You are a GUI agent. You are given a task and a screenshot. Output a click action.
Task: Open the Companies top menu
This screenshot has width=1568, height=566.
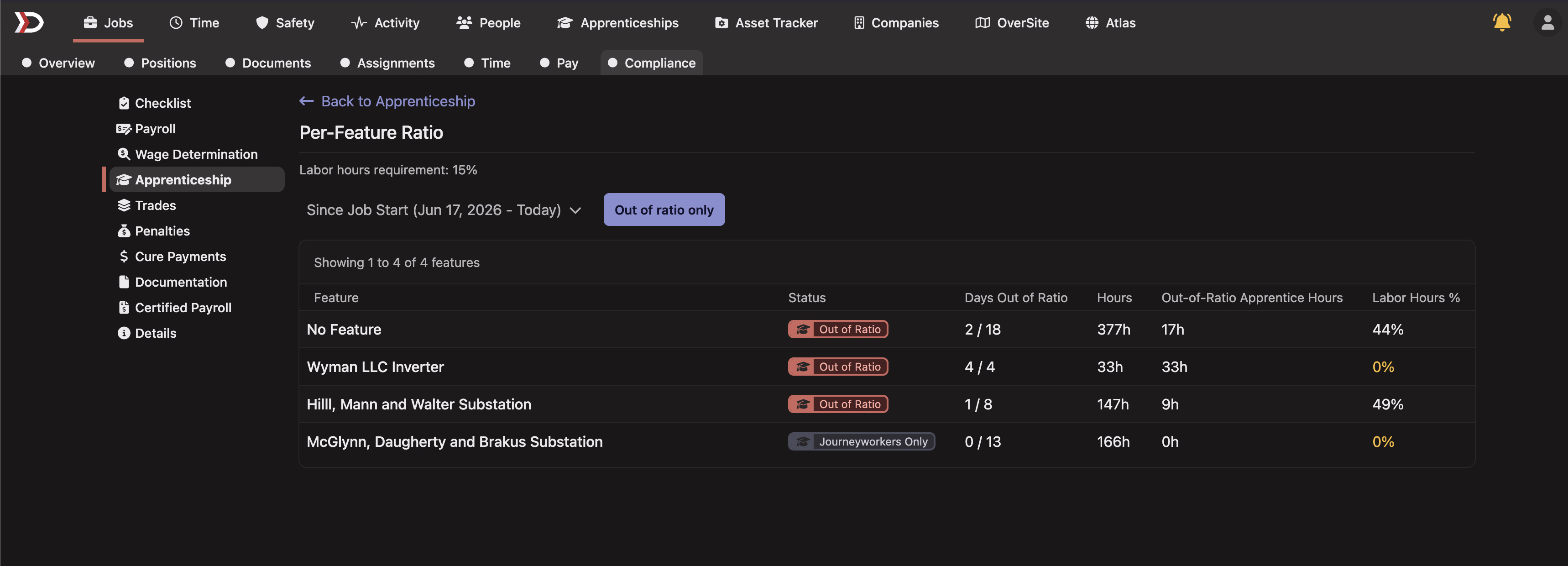coord(896,22)
